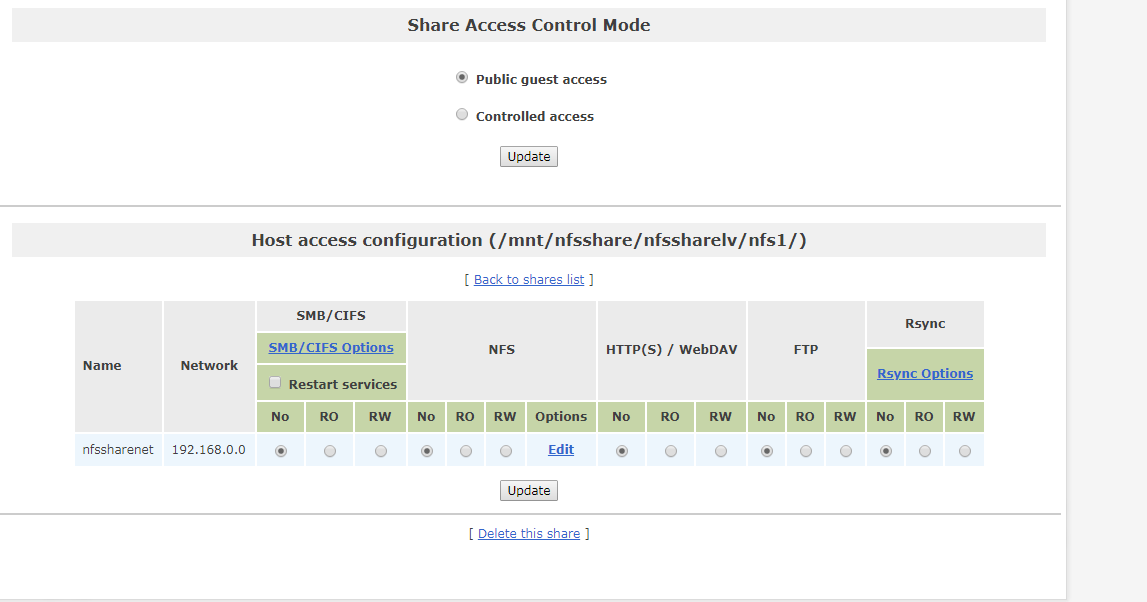The image size is (1147, 602).
Task: Delete this share
Action: click(529, 533)
